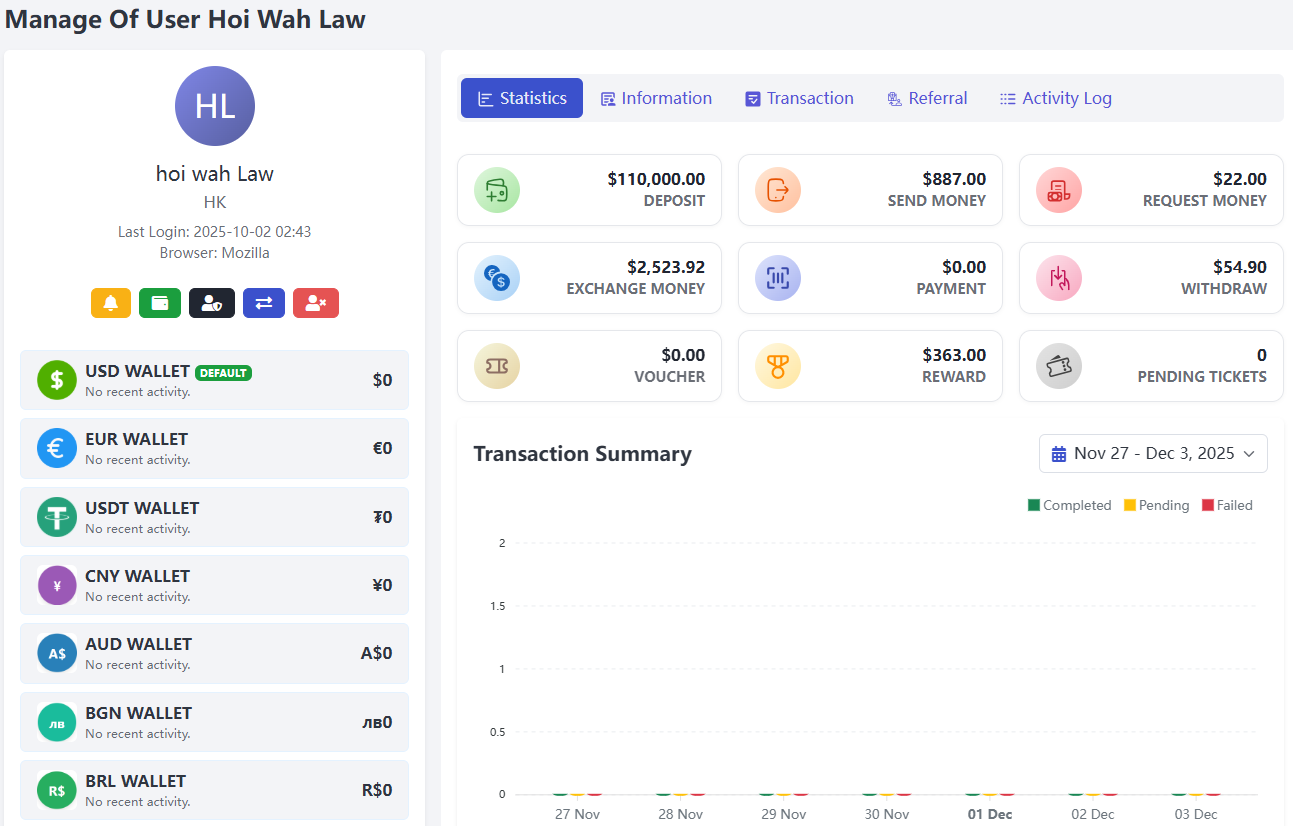This screenshot has width=1293, height=826.
Task: Click the green wallet icon button
Action: coord(160,303)
